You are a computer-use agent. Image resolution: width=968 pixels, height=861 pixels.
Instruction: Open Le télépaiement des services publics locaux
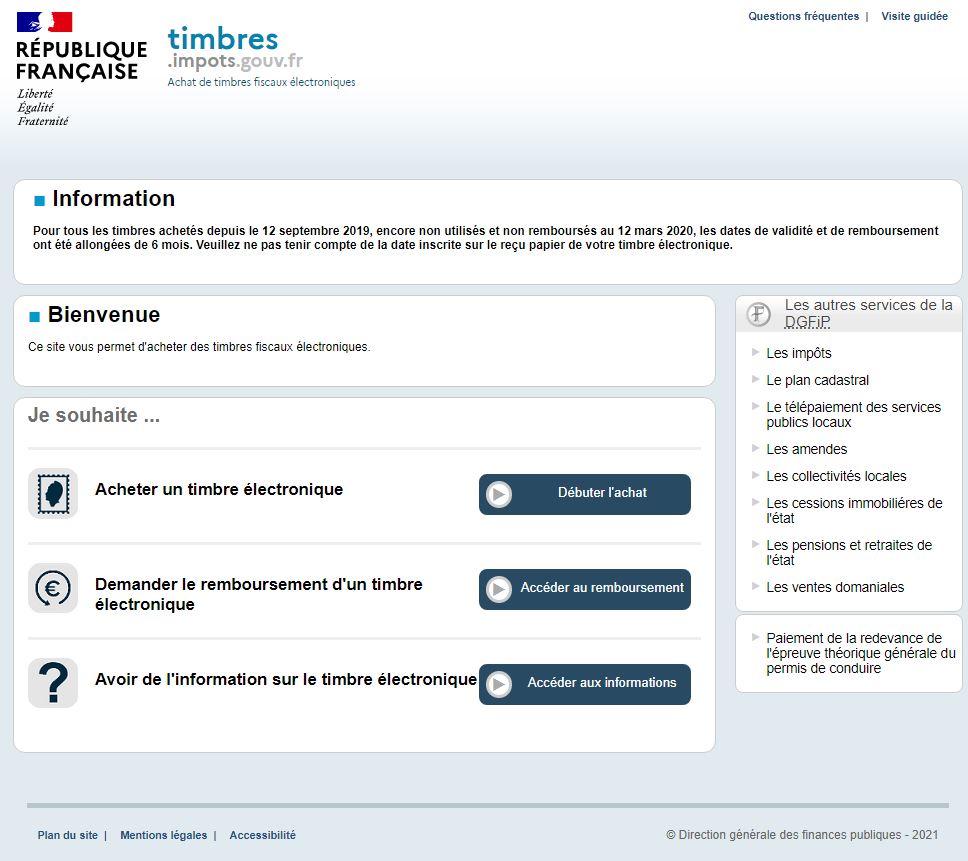pos(853,415)
